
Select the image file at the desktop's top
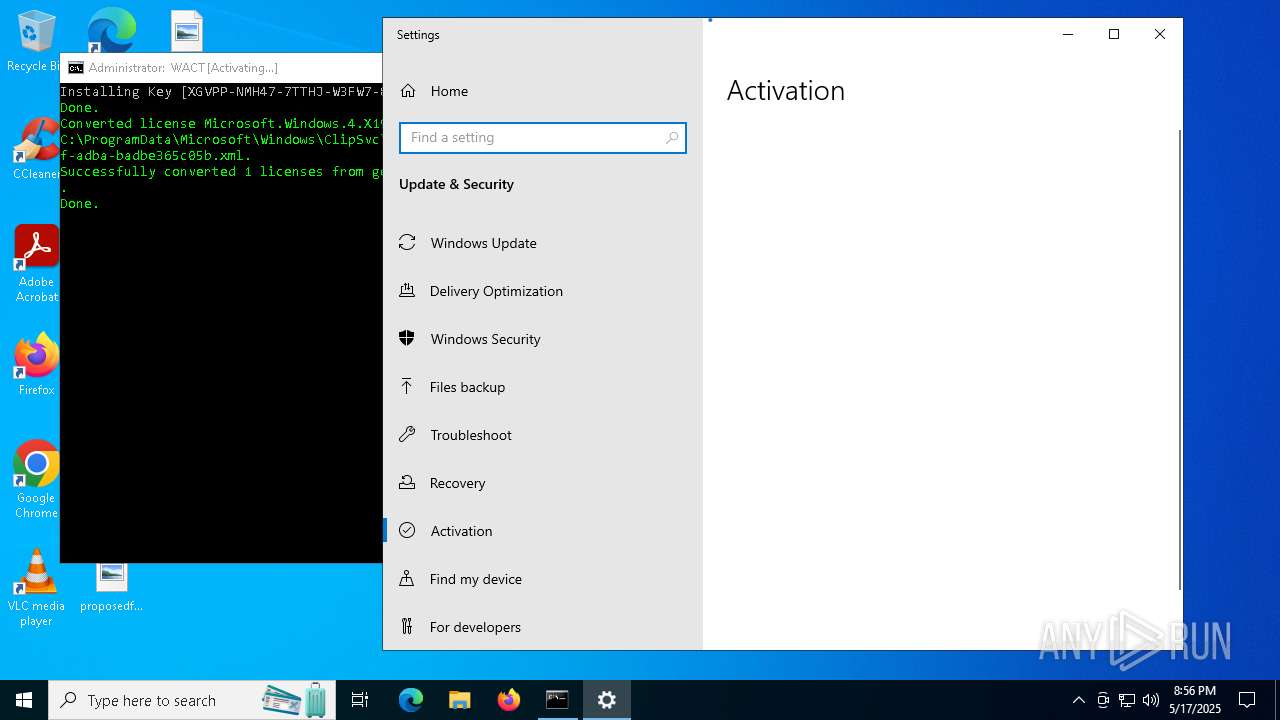pyautogui.click(x=187, y=31)
